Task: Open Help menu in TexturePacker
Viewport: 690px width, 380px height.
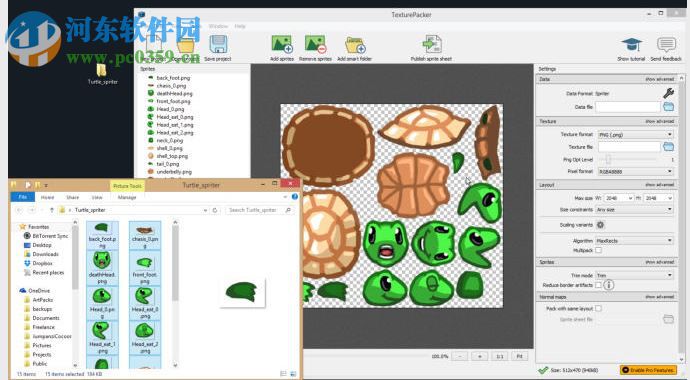Action: [x=240, y=26]
